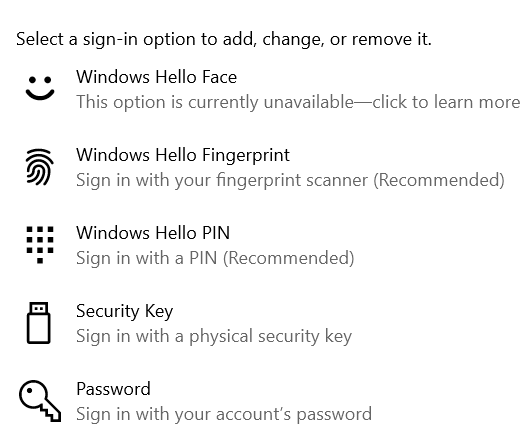Open the Windows Hello Fingerprint option
Screen dimensions: 521x446
click(x=183, y=155)
